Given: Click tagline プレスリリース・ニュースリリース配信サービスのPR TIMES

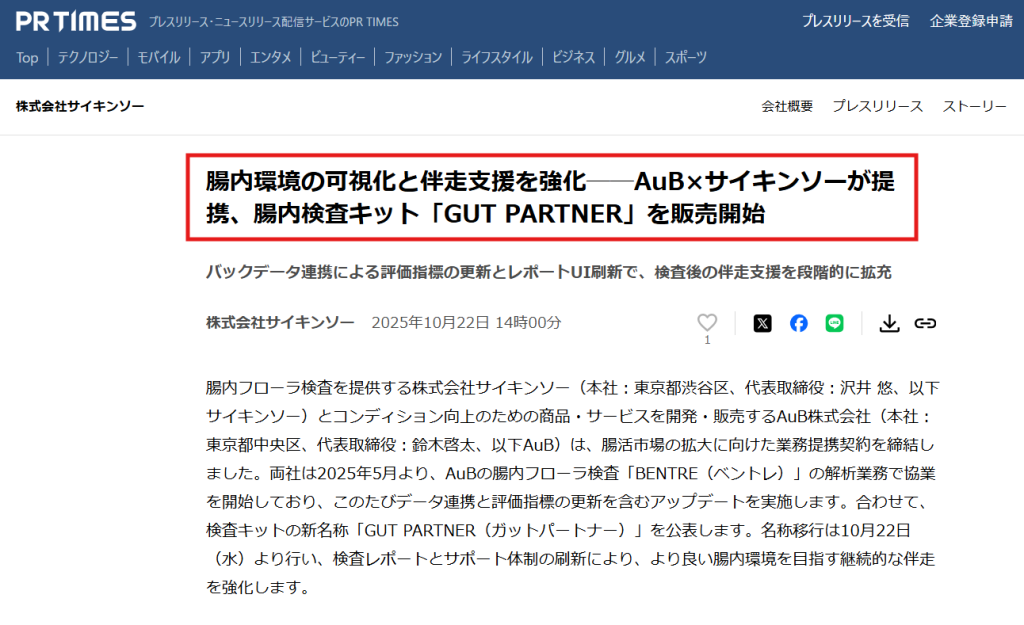Looking at the screenshot, I should coord(274,22).
